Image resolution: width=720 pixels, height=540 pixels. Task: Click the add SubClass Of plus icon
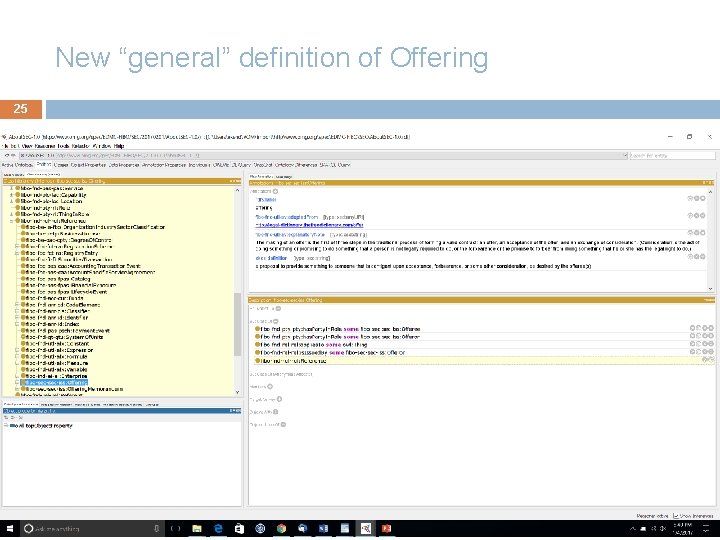[275, 321]
